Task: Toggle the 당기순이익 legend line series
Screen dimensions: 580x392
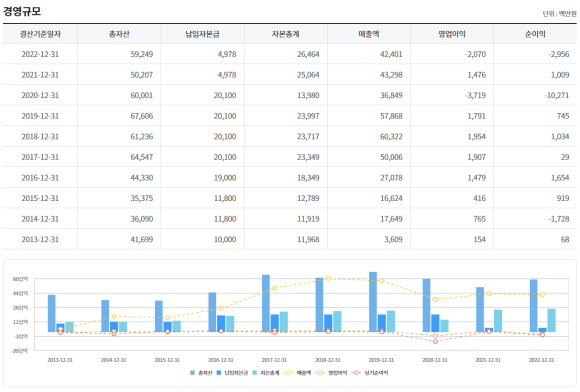Action: [x=370, y=373]
